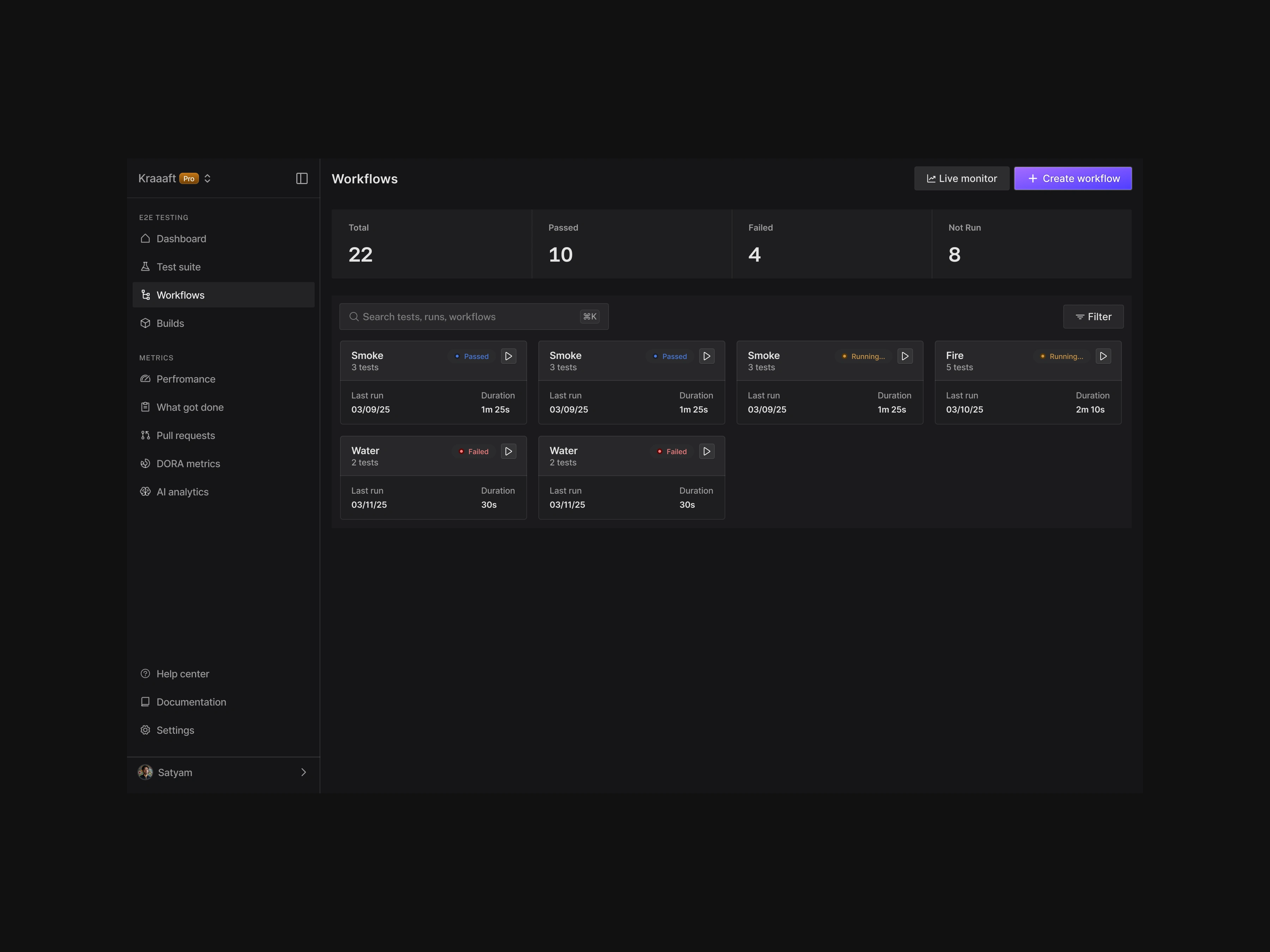Image resolution: width=1270 pixels, height=952 pixels.
Task: Click the Pull requests branch icon
Action: point(145,435)
